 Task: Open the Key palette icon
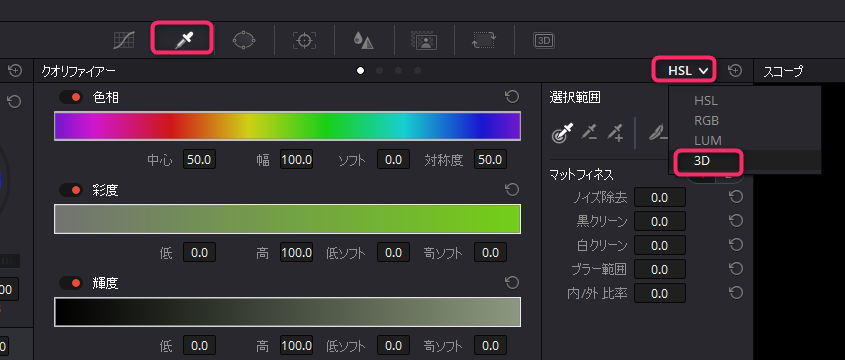tap(424, 40)
